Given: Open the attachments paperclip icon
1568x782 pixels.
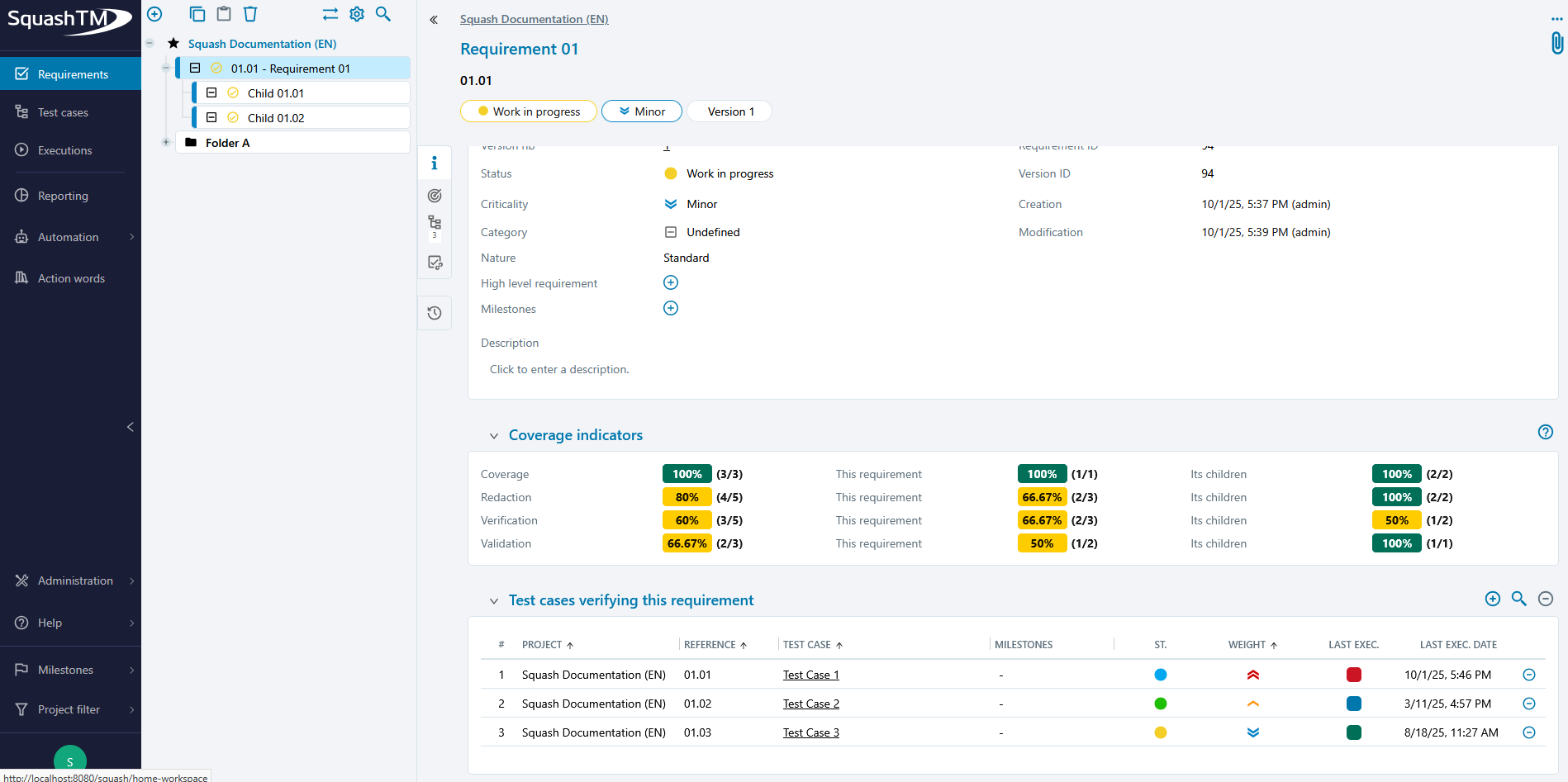Looking at the screenshot, I should (x=1556, y=43).
